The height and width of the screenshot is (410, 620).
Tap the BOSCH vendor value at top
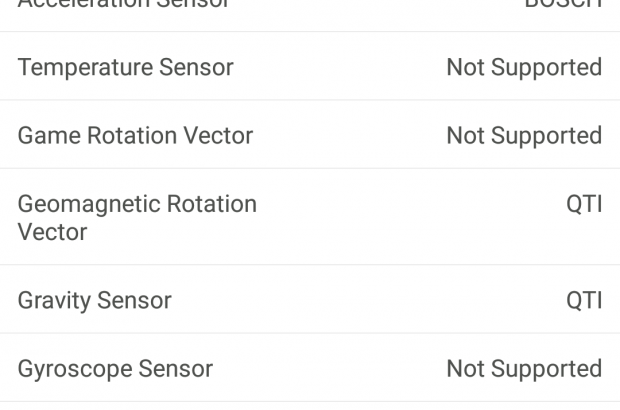(563, 4)
